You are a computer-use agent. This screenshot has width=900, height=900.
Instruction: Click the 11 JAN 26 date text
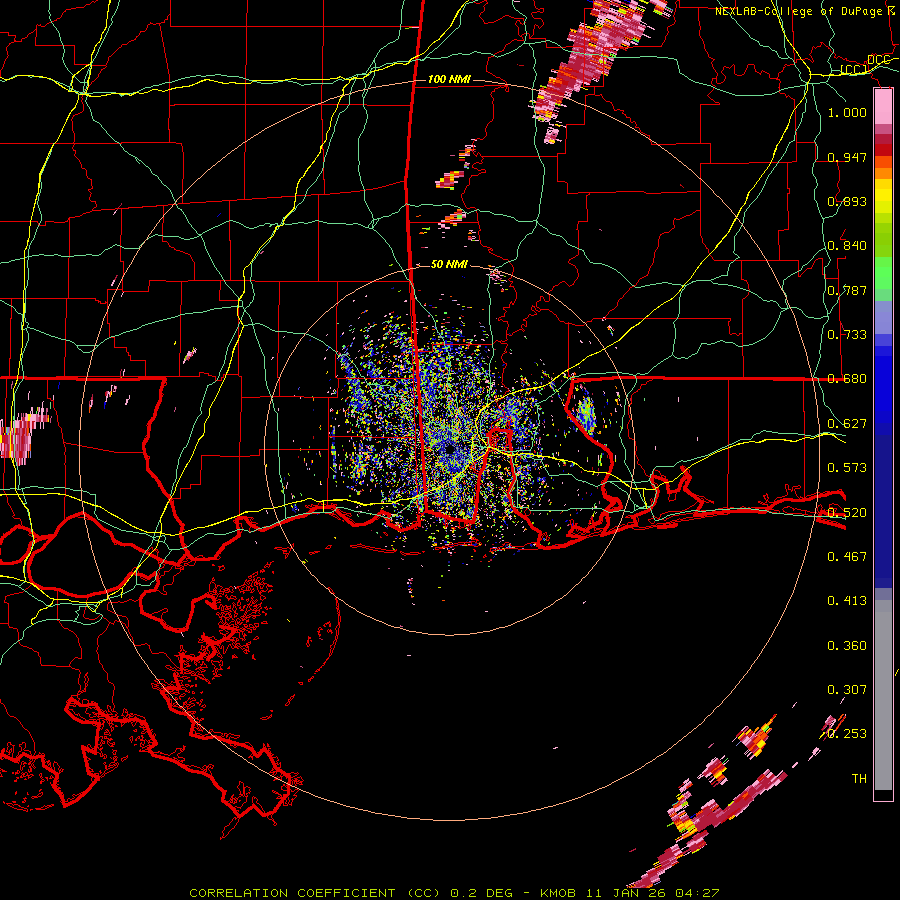tap(627, 893)
